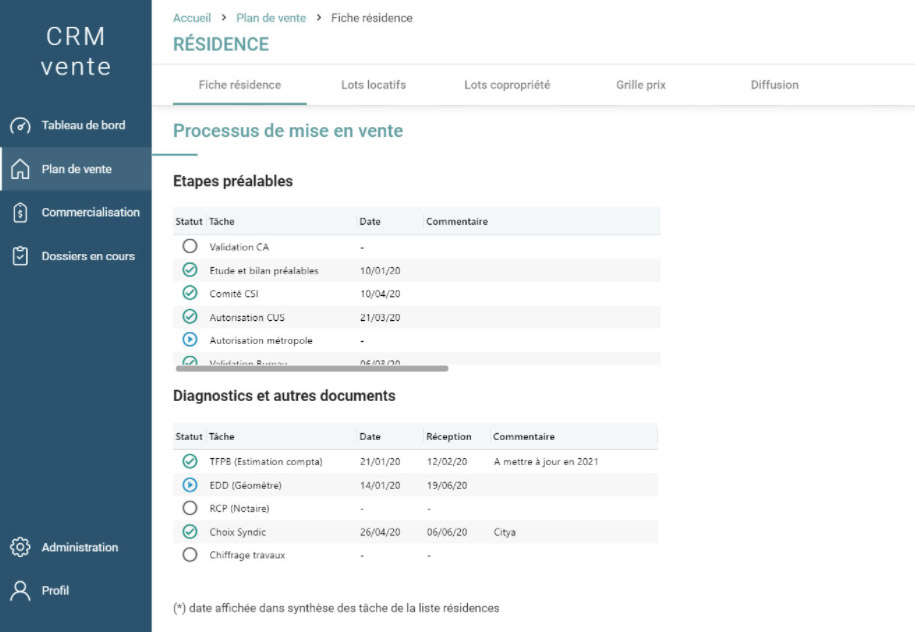
Task: Click date 14/01/20 for EDD row
Action: (x=380, y=485)
